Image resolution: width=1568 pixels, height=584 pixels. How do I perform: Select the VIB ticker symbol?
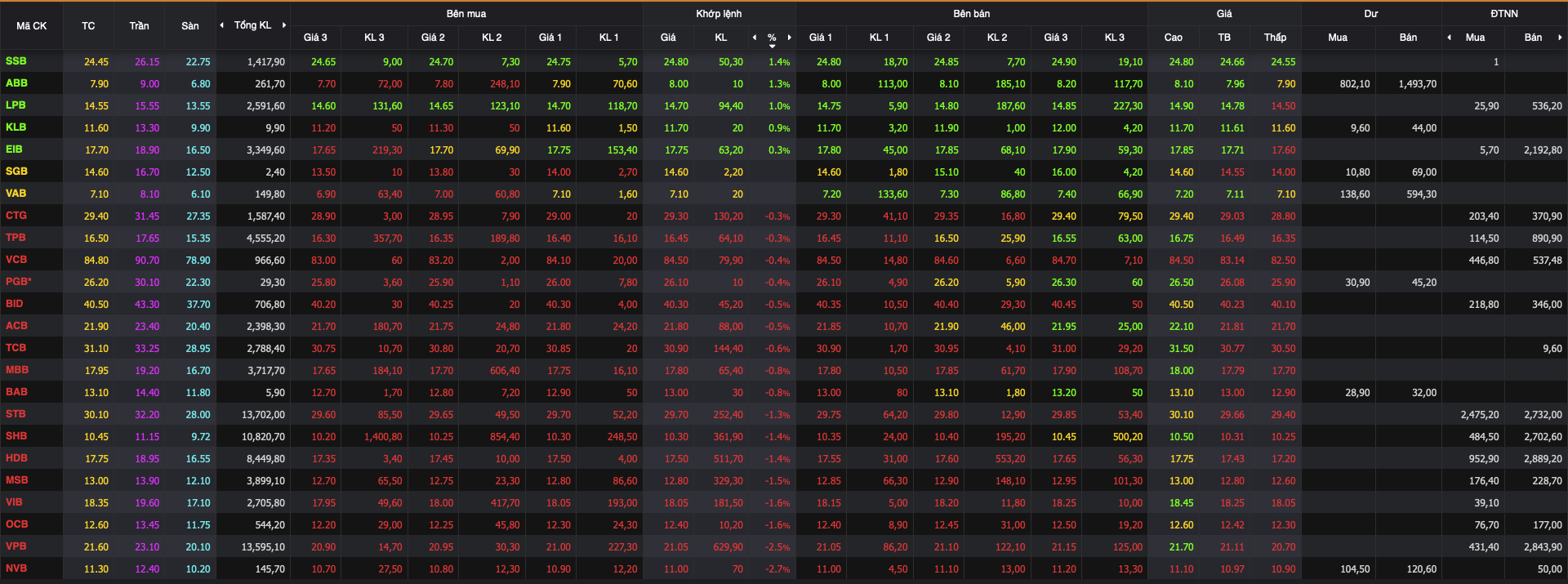click(x=14, y=502)
